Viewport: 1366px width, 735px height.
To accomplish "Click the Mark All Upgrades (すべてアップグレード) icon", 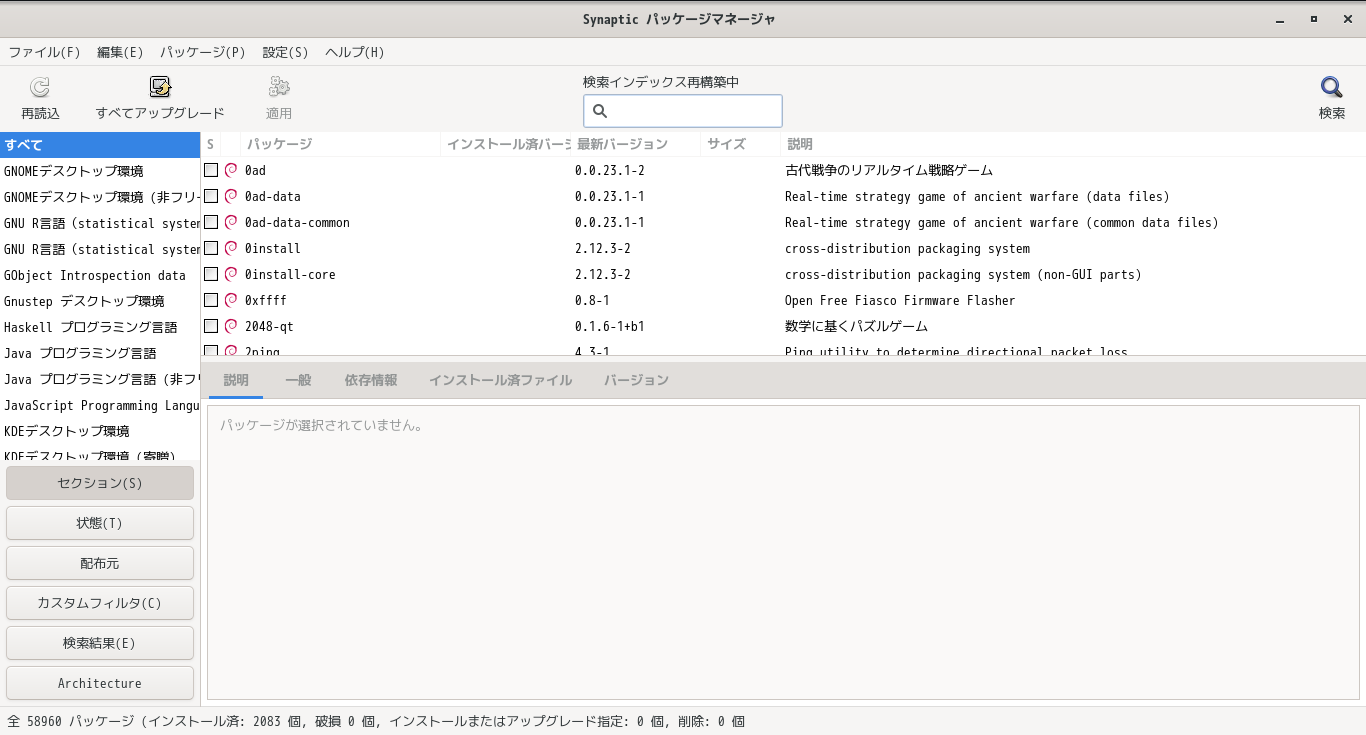I will click(x=160, y=88).
